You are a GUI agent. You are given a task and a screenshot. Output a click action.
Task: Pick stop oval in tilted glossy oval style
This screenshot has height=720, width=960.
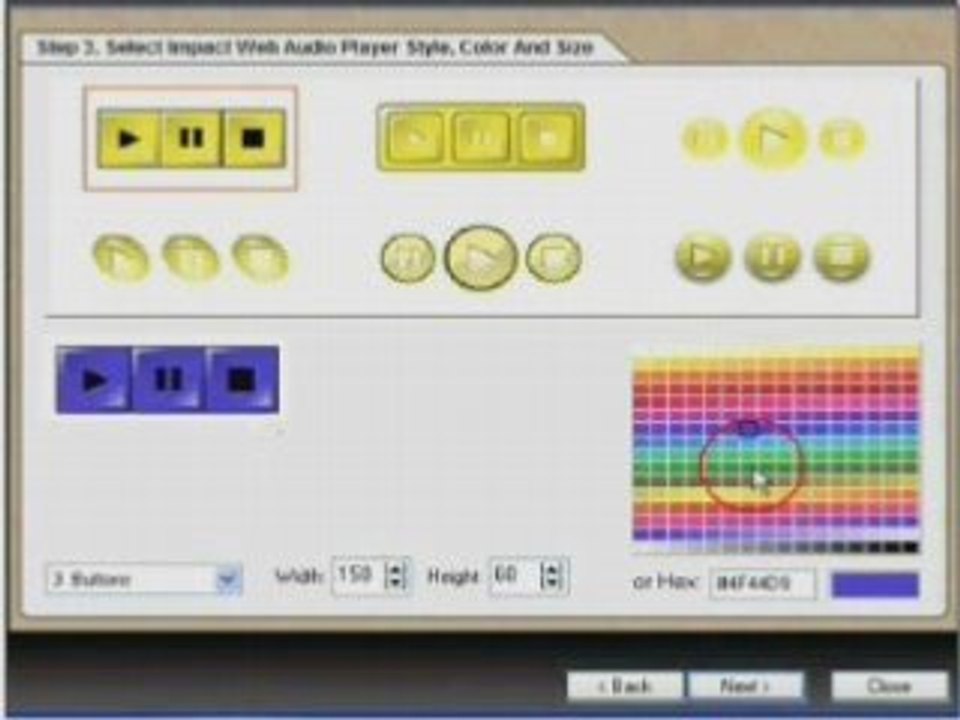click(x=261, y=260)
